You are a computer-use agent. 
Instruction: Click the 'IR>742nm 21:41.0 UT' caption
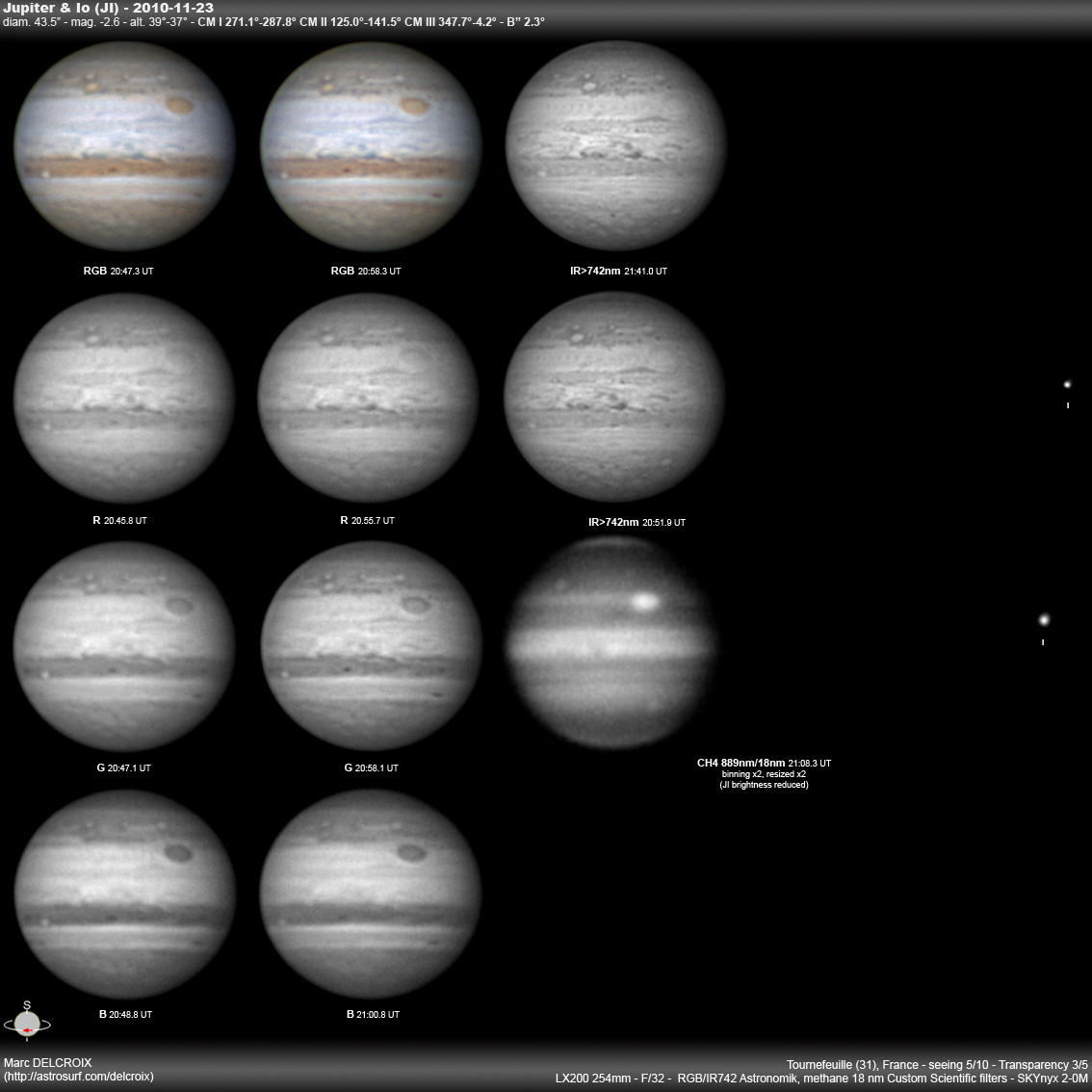pos(618,271)
